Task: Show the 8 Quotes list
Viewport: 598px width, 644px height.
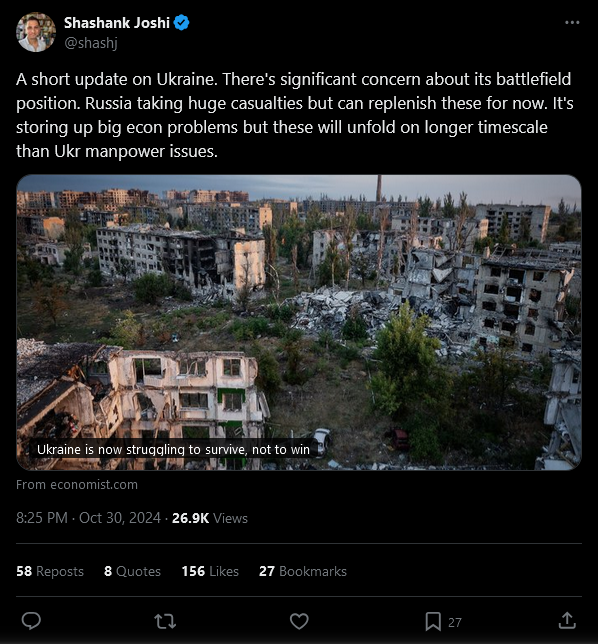Action: point(132,571)
